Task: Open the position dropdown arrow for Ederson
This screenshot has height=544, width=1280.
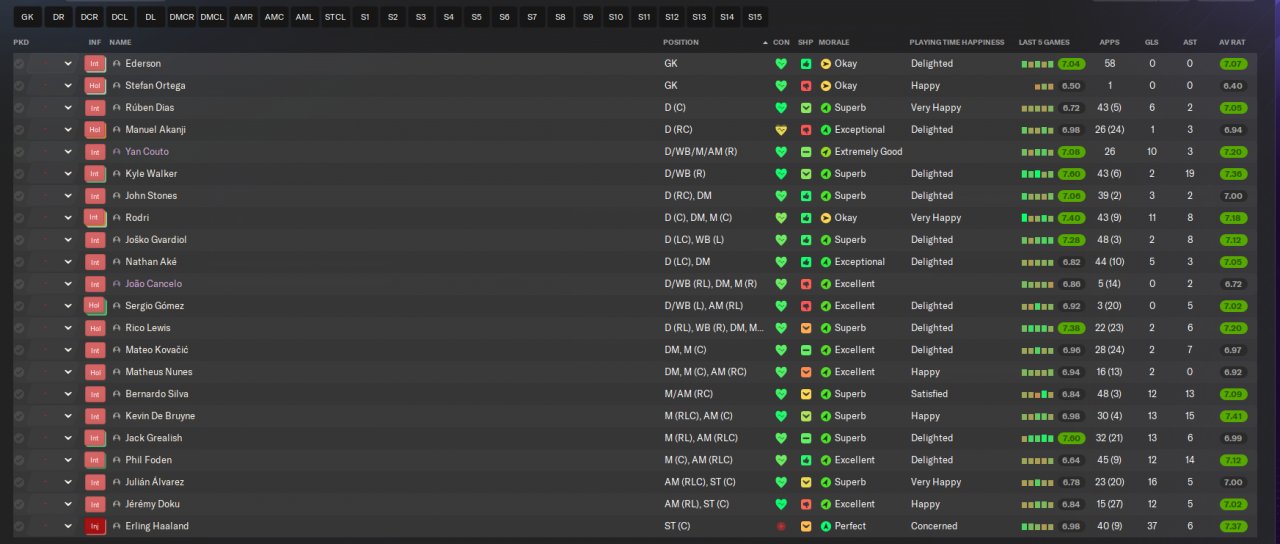Action: [68, 63]
